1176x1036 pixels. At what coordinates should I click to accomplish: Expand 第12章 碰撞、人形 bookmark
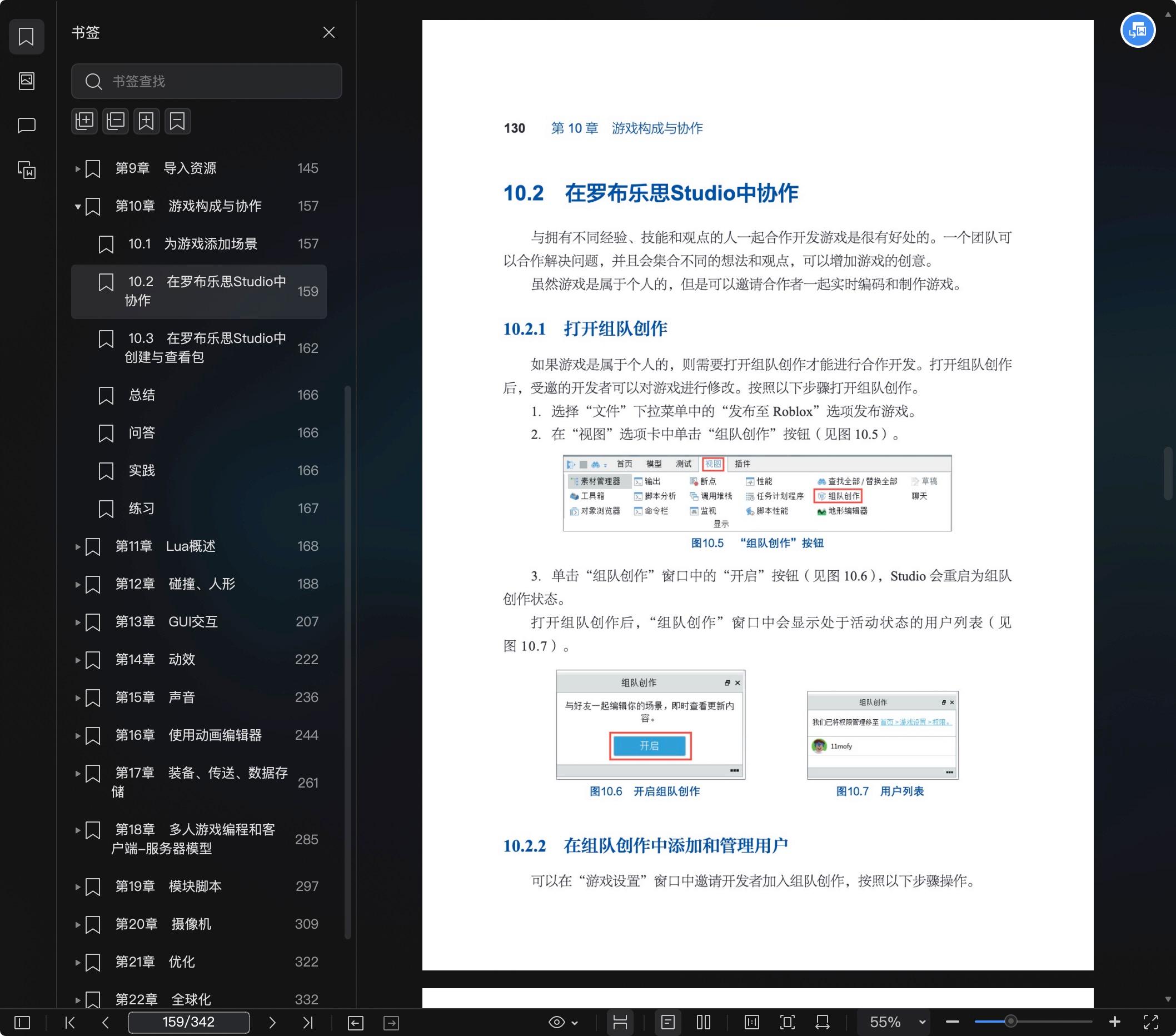point(77,585)
